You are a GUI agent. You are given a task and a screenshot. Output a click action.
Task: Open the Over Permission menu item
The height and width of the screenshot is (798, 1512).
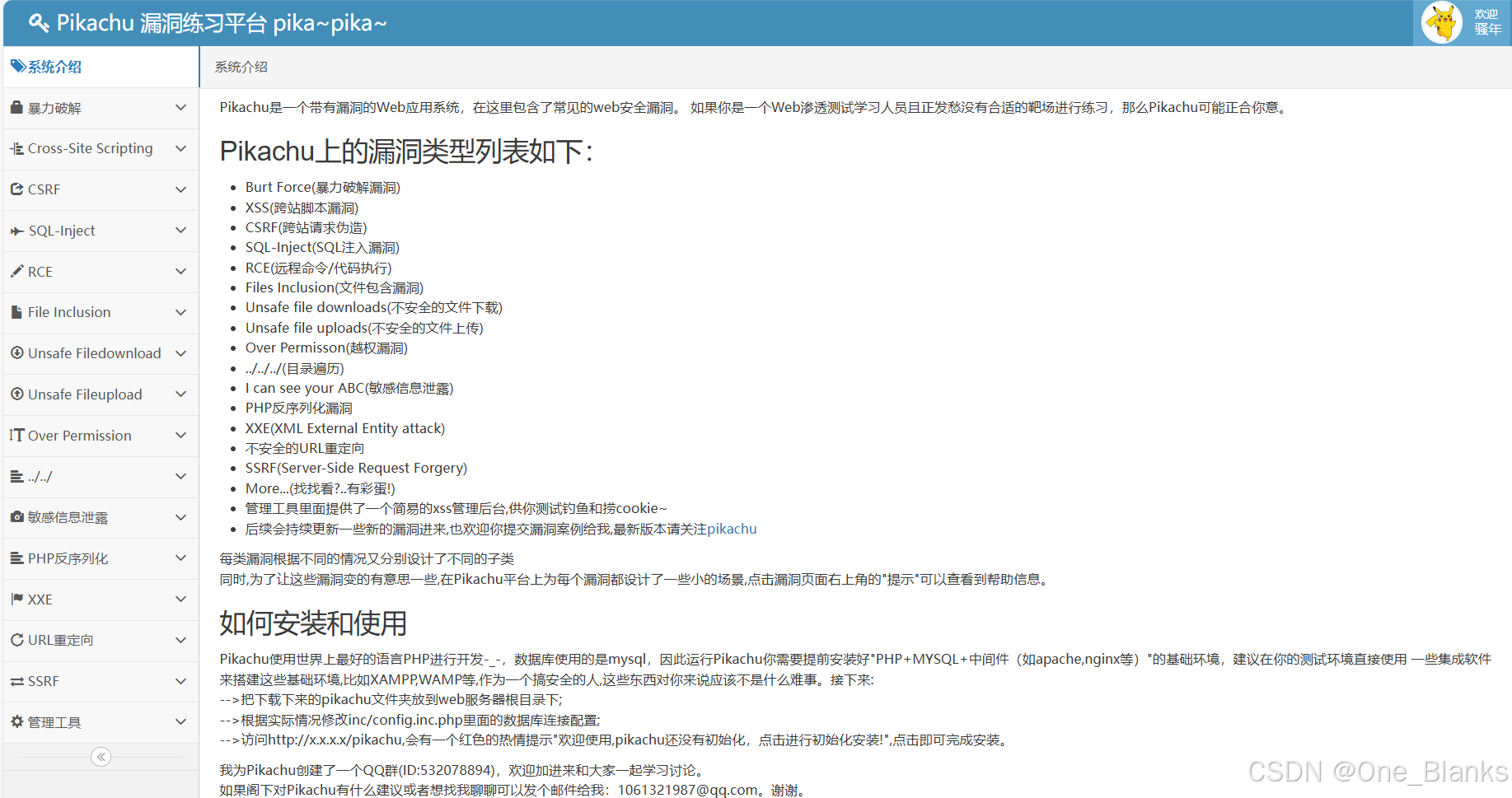[101, 436]
